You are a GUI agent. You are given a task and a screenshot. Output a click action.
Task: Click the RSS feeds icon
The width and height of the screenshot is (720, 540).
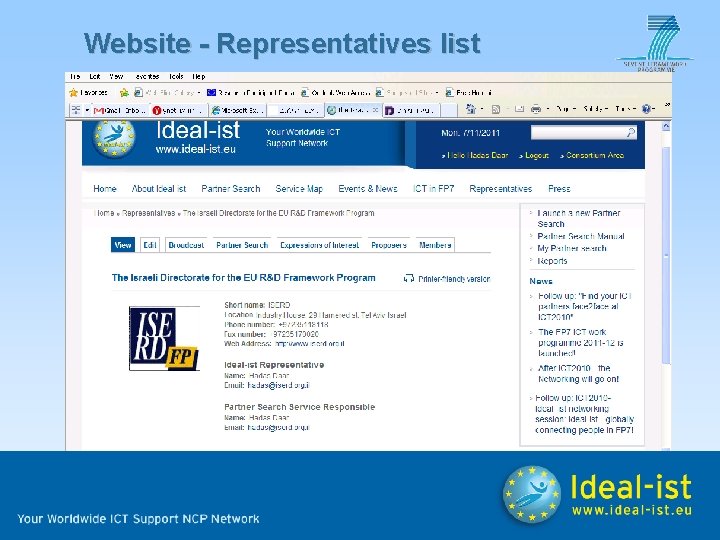pos(496,109)
